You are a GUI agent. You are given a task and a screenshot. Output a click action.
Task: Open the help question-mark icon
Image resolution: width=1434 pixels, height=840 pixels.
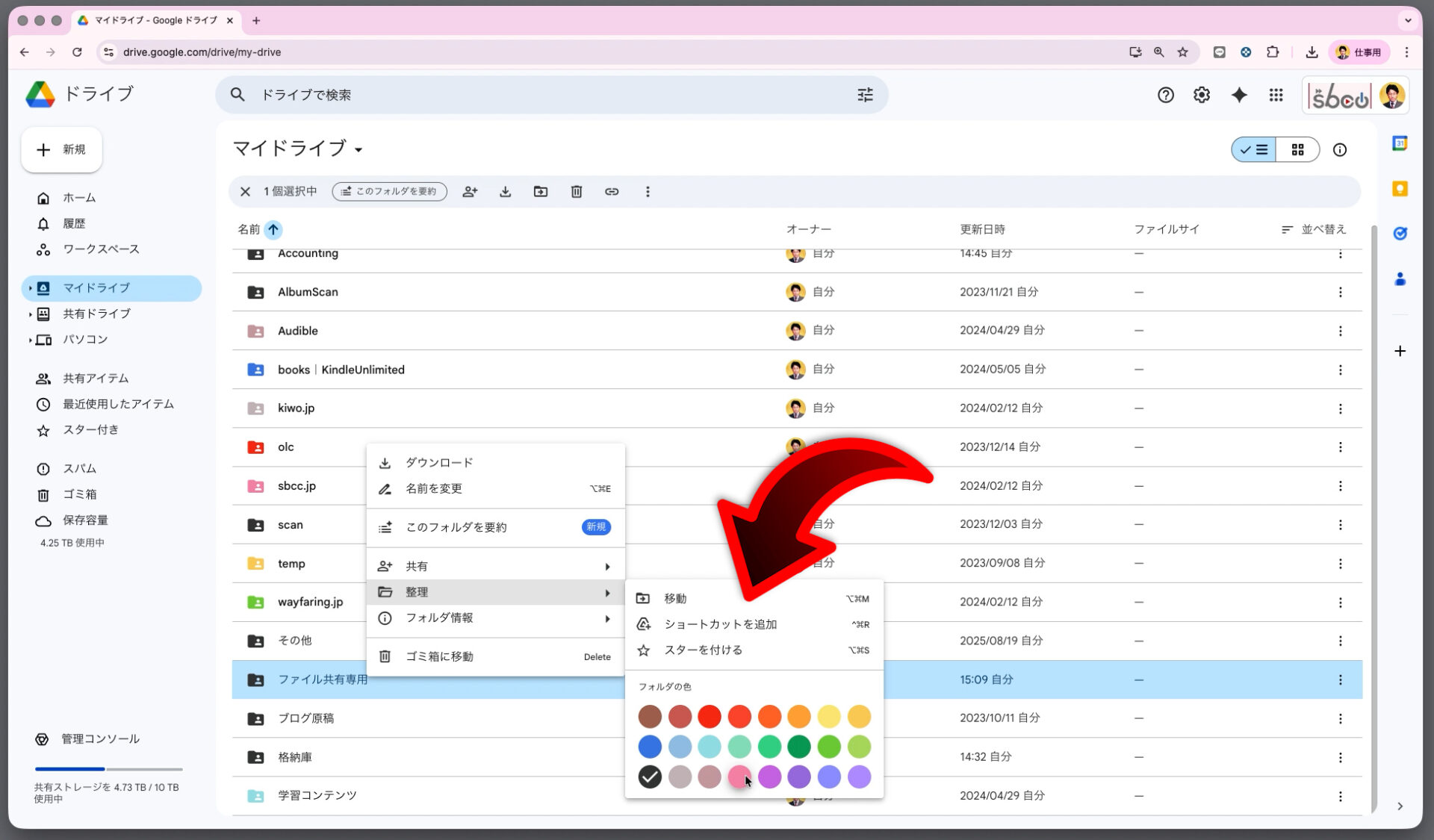1165,95
